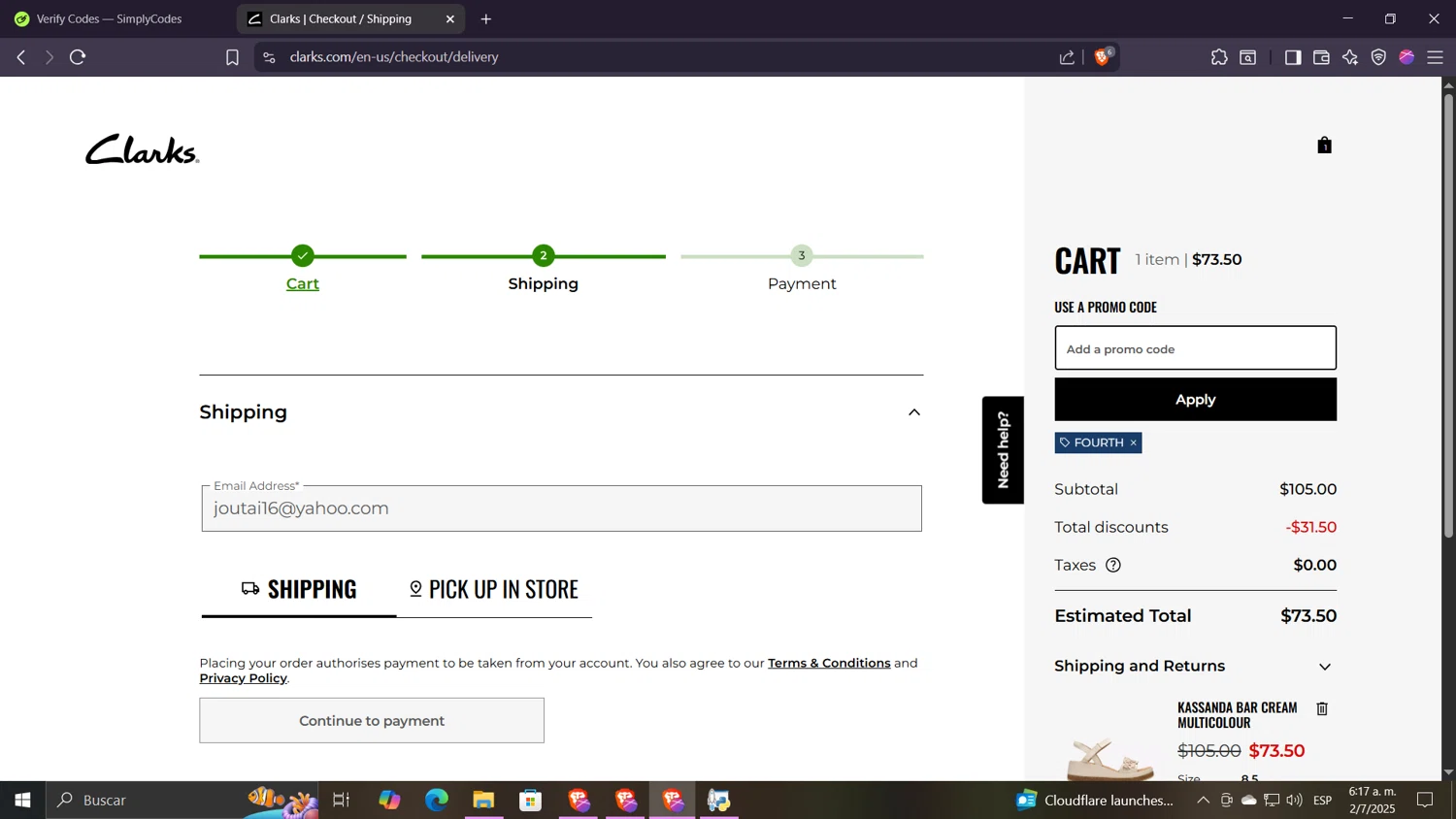Screen dimensions: 1456x819
Task: Open Leo AI assistant icon
Action: 1350,57
